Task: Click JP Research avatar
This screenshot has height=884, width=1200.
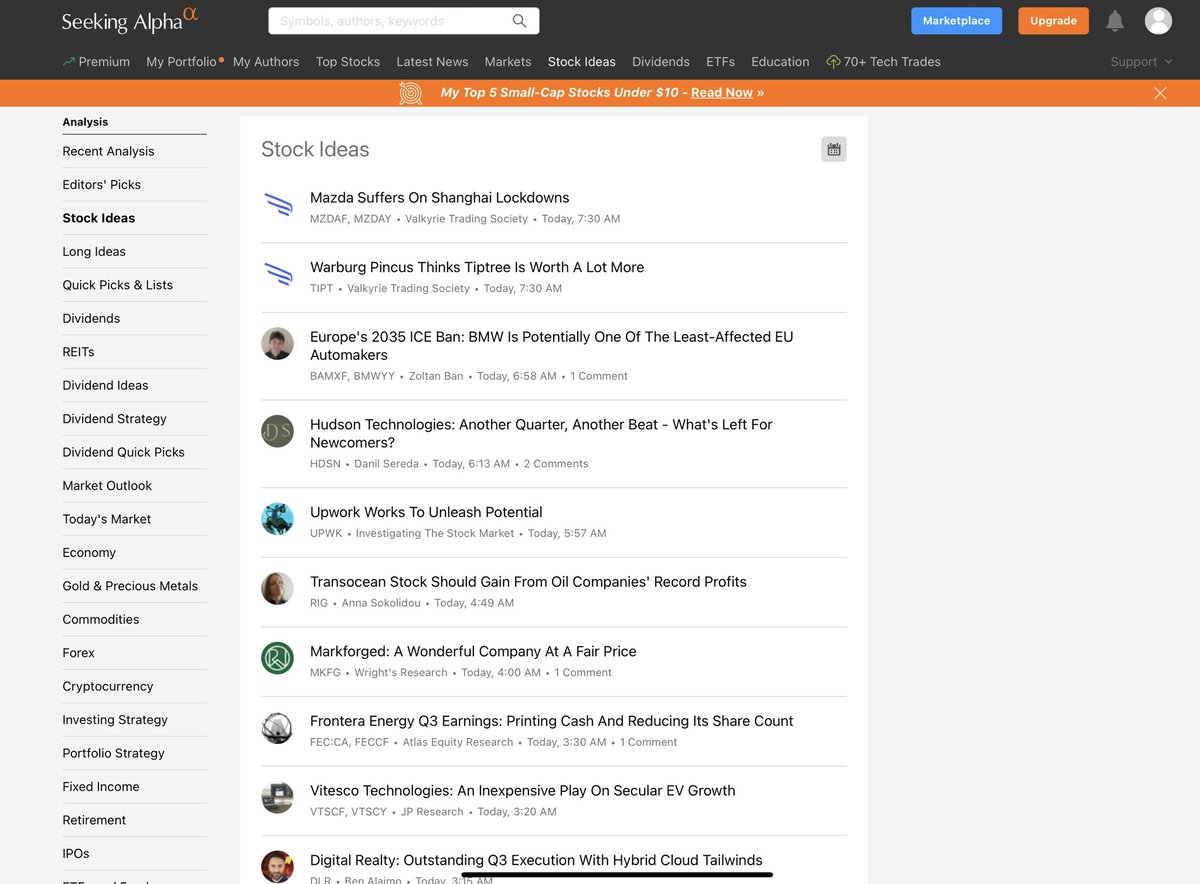Action: tap(278, 797)
